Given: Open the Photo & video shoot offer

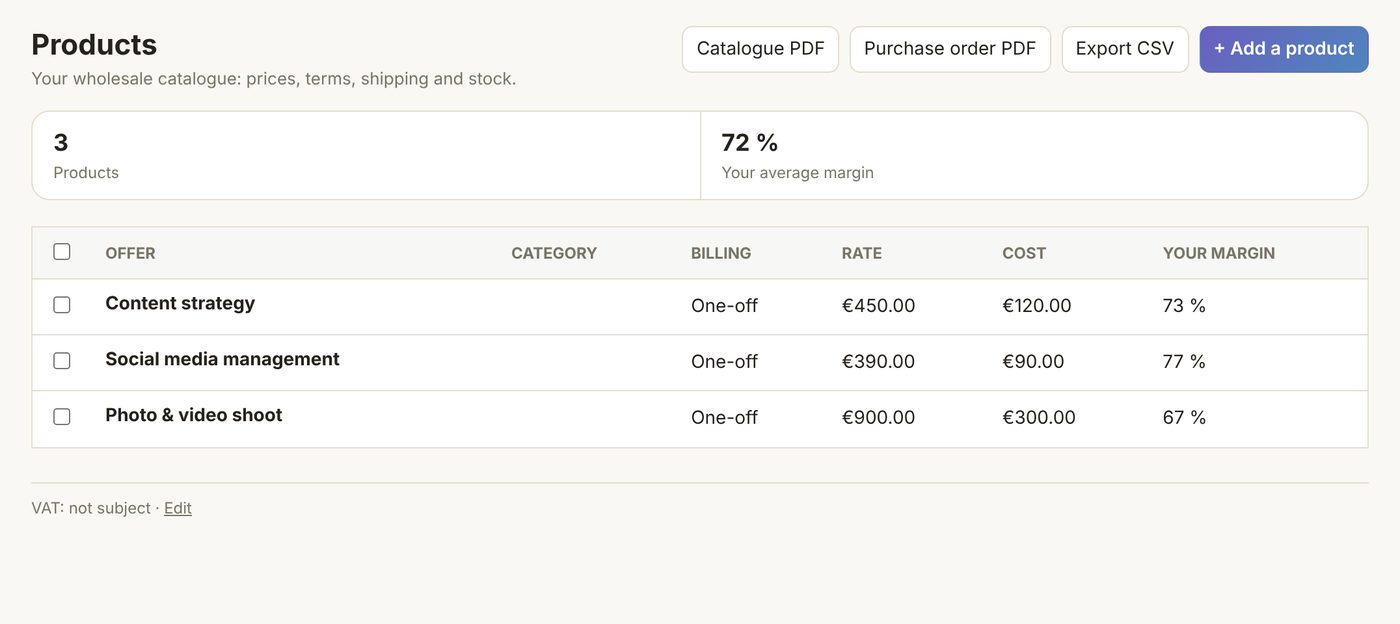Looking at the screenshot, I should pos(194,415).
